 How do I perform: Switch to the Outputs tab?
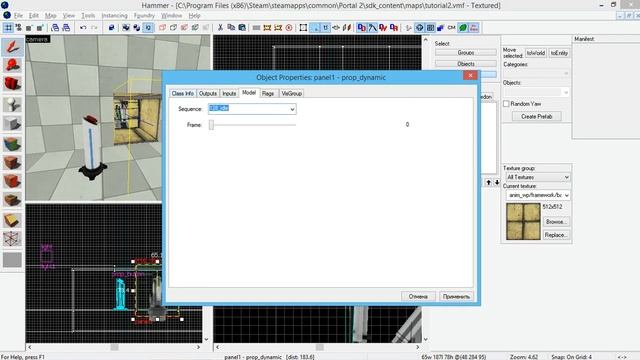[x=208, y=93]
